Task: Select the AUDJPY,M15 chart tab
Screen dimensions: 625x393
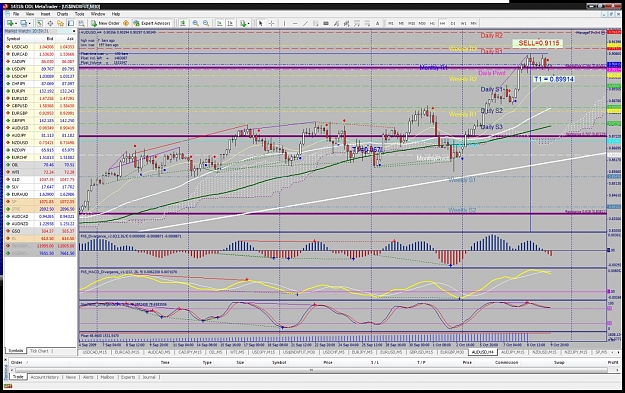Action: click(x=513, y=352)
